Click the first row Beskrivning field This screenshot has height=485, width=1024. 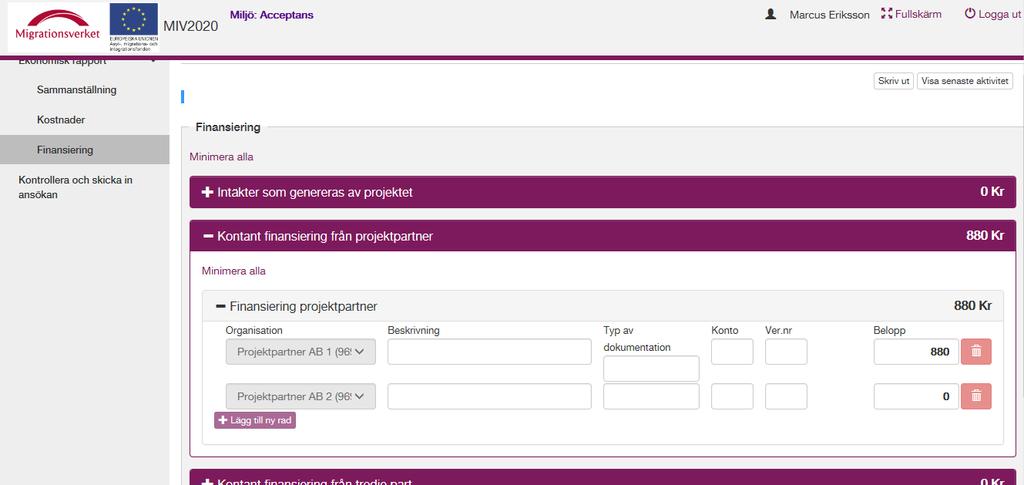coord(489,352)
